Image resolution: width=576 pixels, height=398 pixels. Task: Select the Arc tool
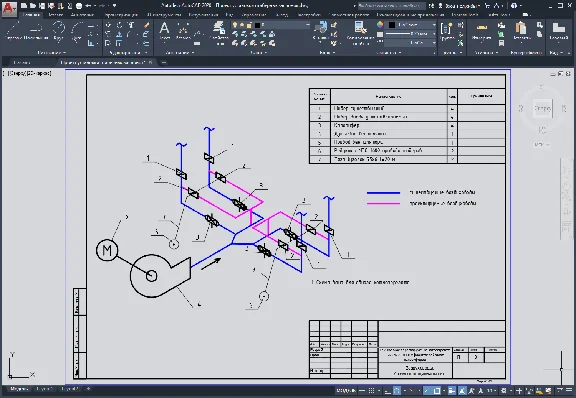pyautogui.click(x=77, y=31)
